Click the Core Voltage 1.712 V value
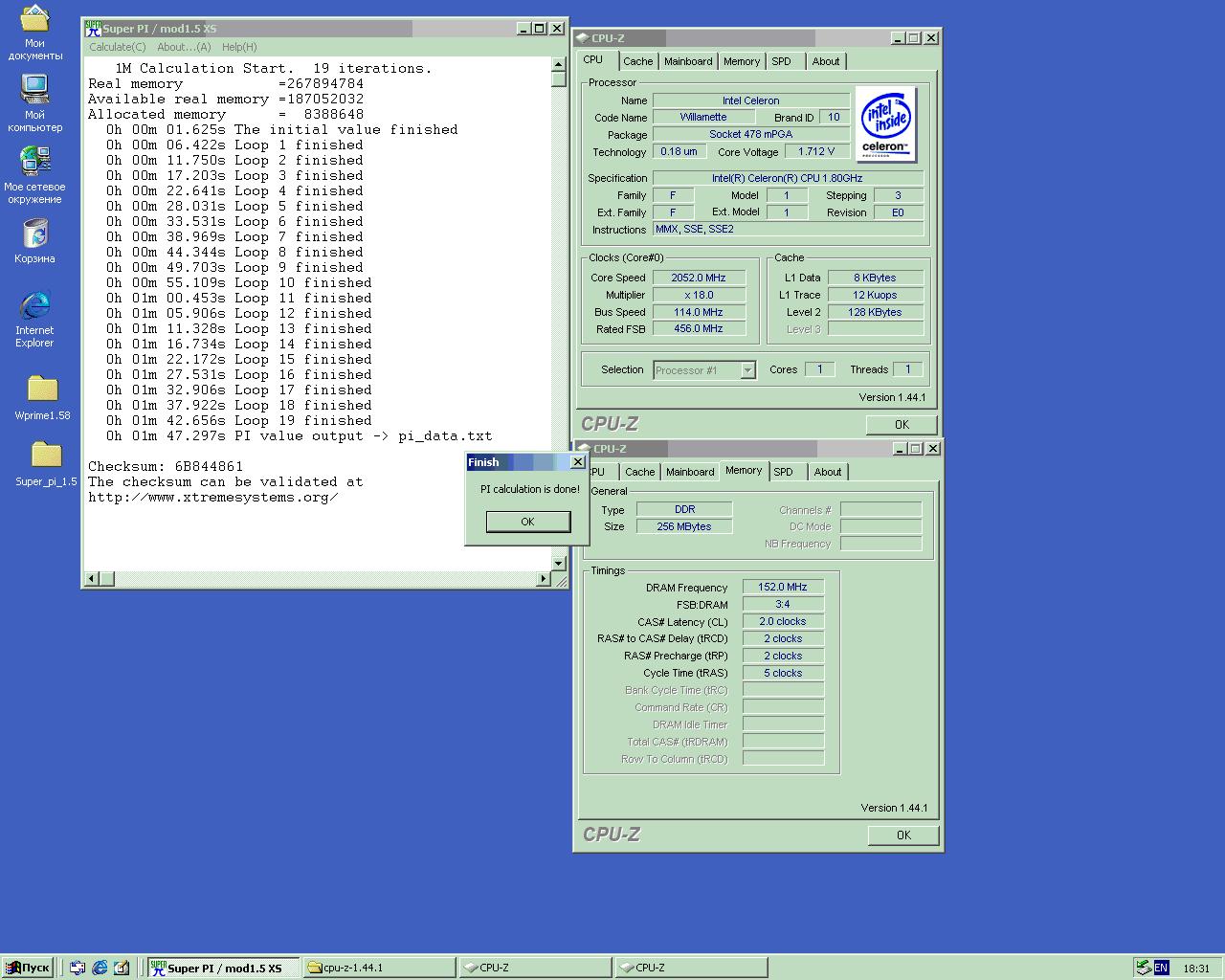Screen dimensions: 1225x980 tap(816, 151)
